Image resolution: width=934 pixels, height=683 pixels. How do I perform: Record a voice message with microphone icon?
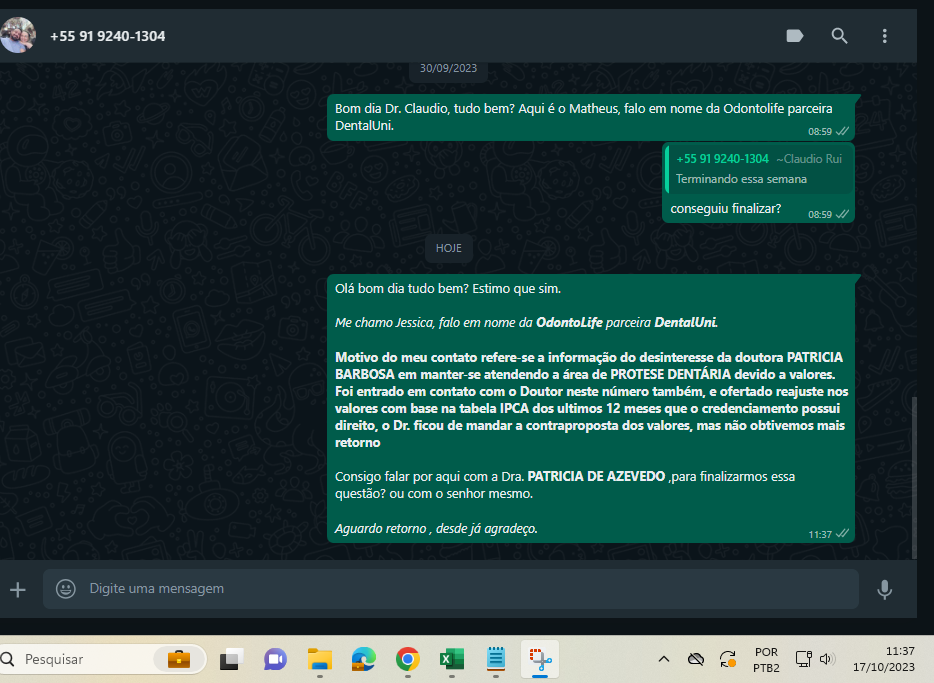[884, 589]
